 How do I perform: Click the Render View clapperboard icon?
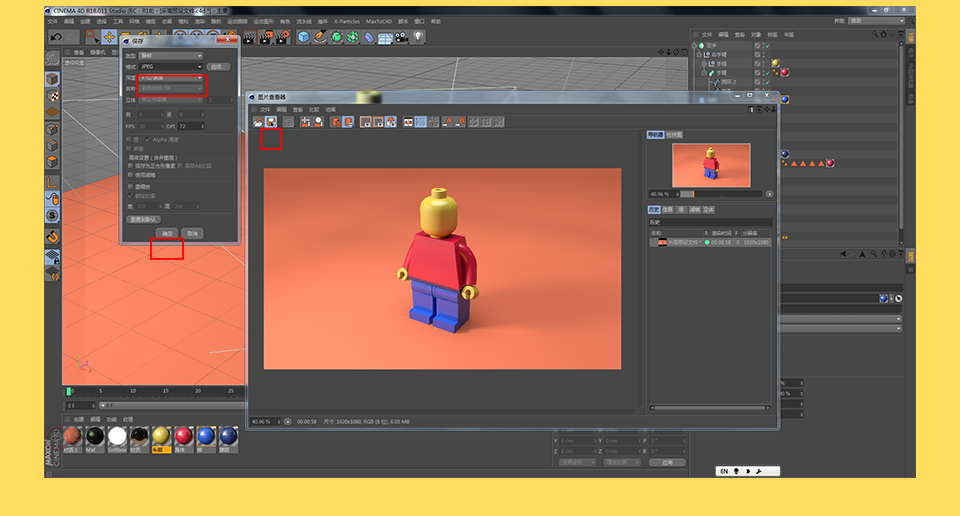249,37
